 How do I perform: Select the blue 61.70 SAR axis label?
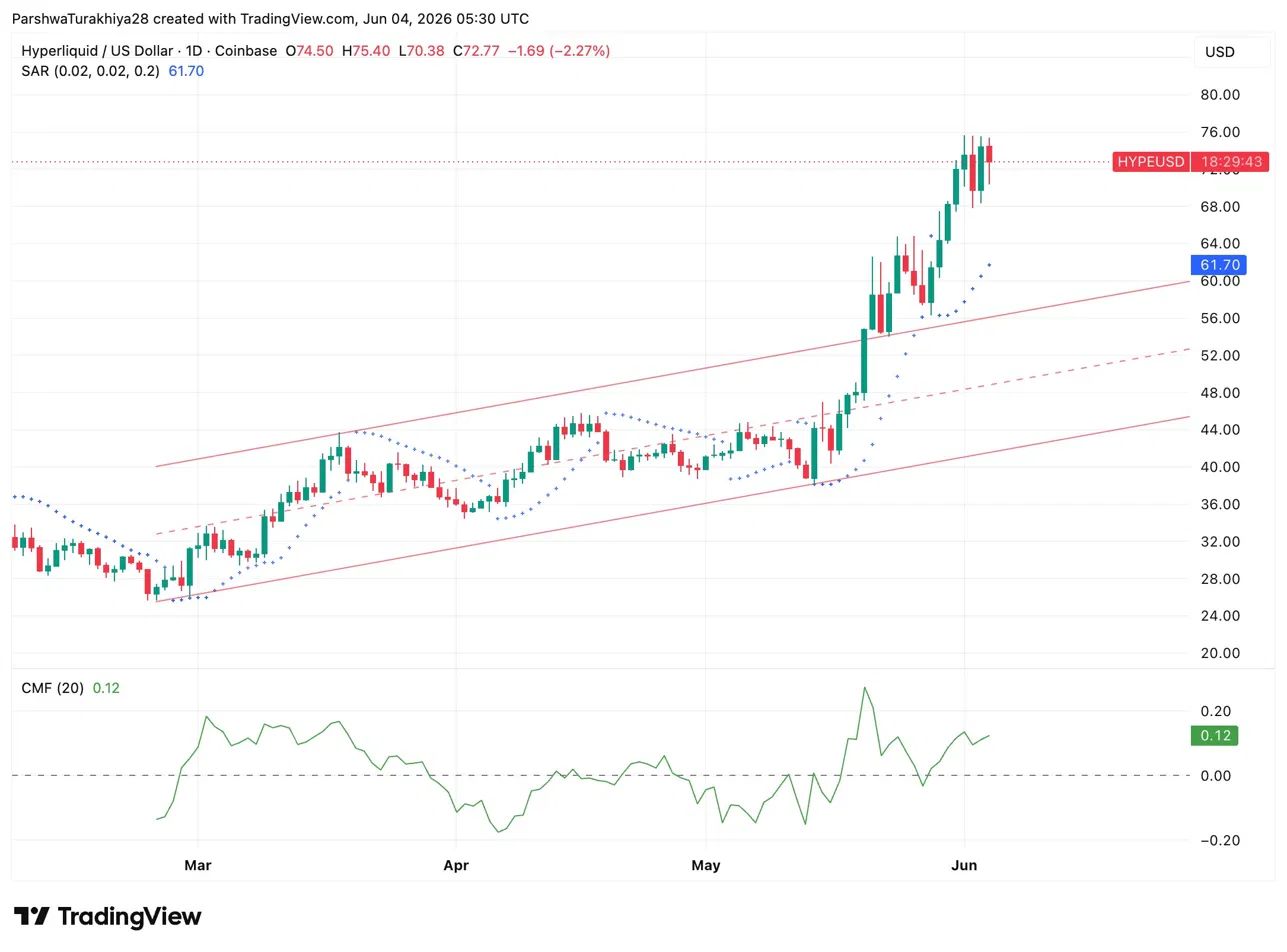[1219, 265]
